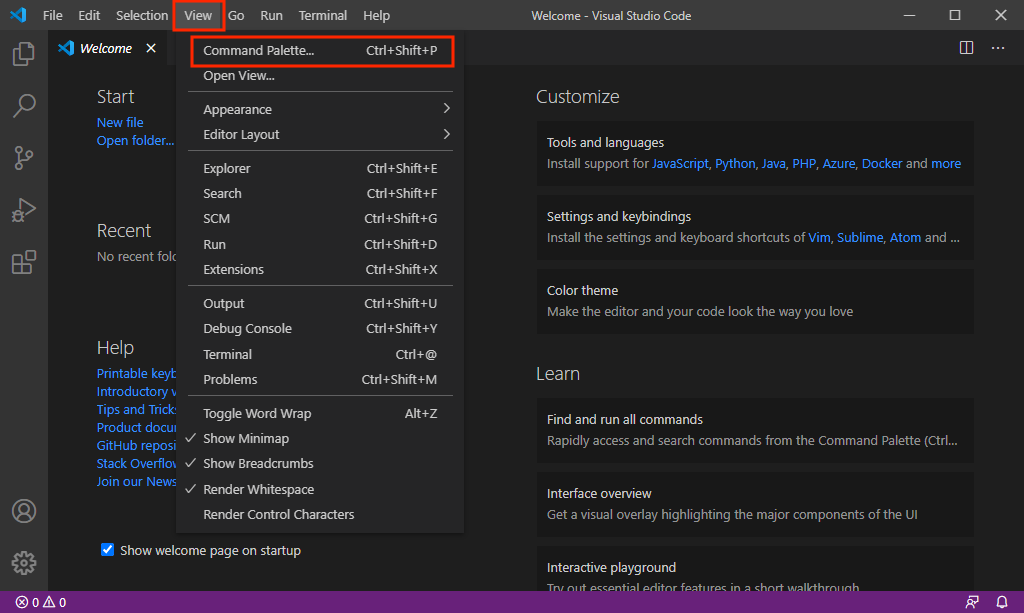The image size is (1024, 613).
Task: Choose Output in the View menu
Action: (320, 304)
